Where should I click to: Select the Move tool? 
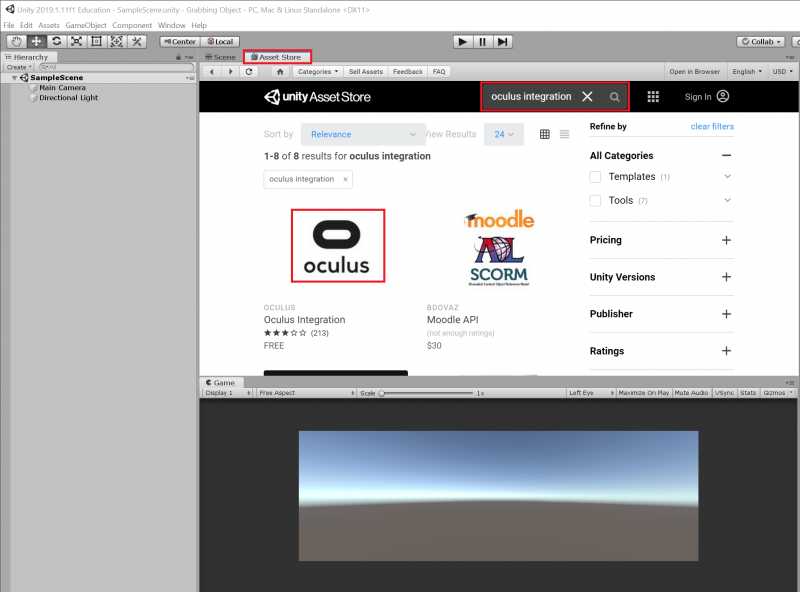tap(36, 42)
